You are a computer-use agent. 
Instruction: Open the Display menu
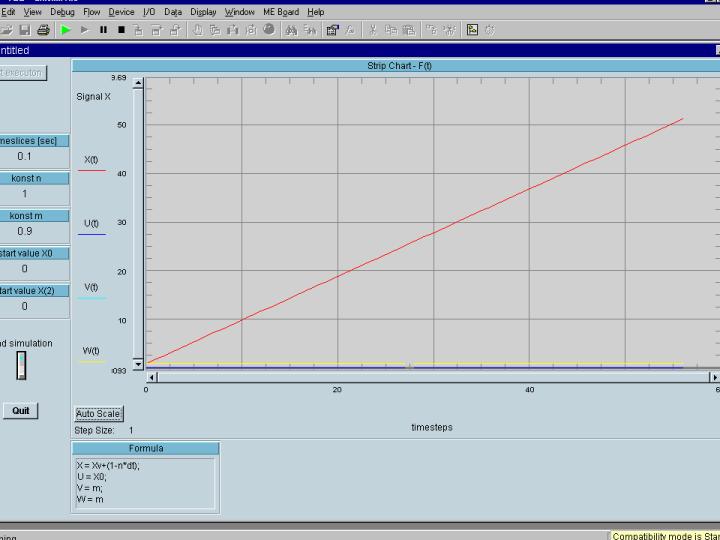[x=203, y=12]
